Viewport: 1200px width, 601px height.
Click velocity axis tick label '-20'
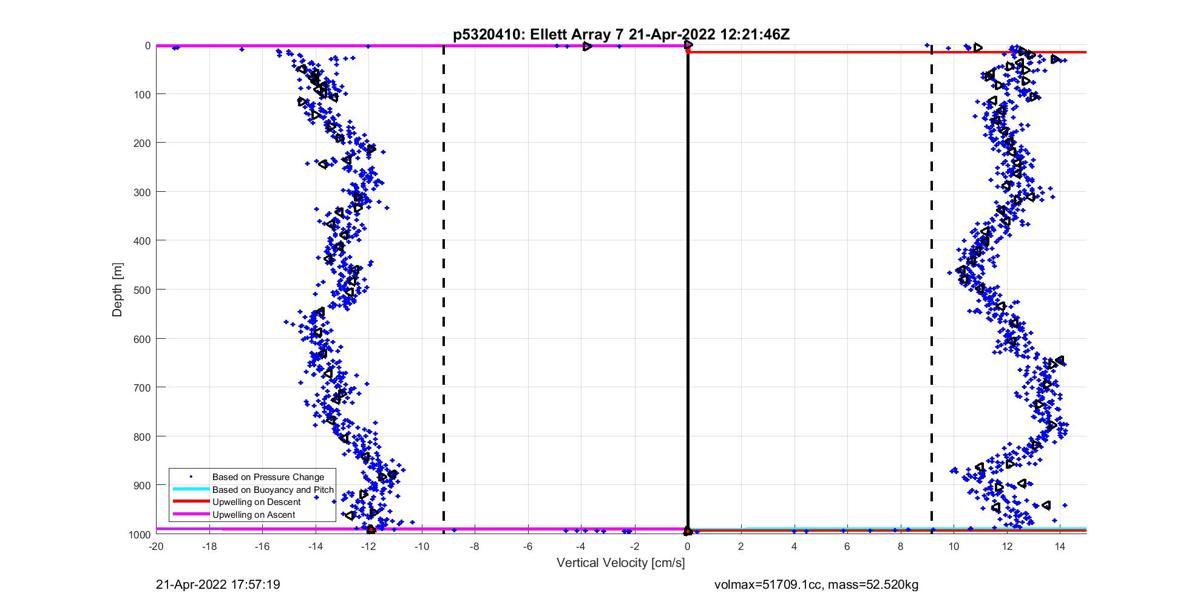156,547
